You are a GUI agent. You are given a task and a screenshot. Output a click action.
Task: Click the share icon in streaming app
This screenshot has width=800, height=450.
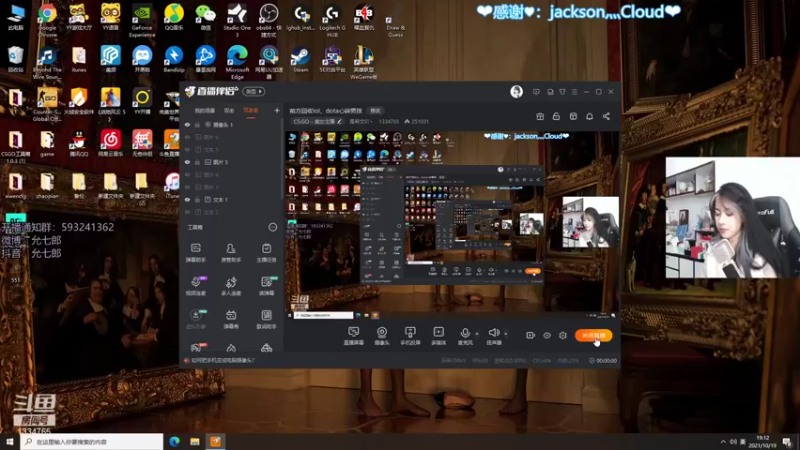[x=606, y=116]
